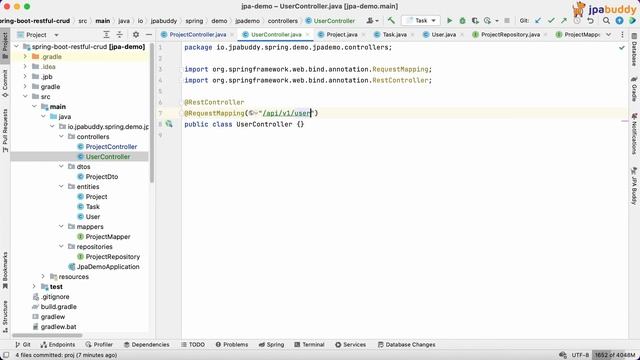Commit changes with Git checkmark
The width and height of the screenshot is (640, 360).
tap(551, 20)
